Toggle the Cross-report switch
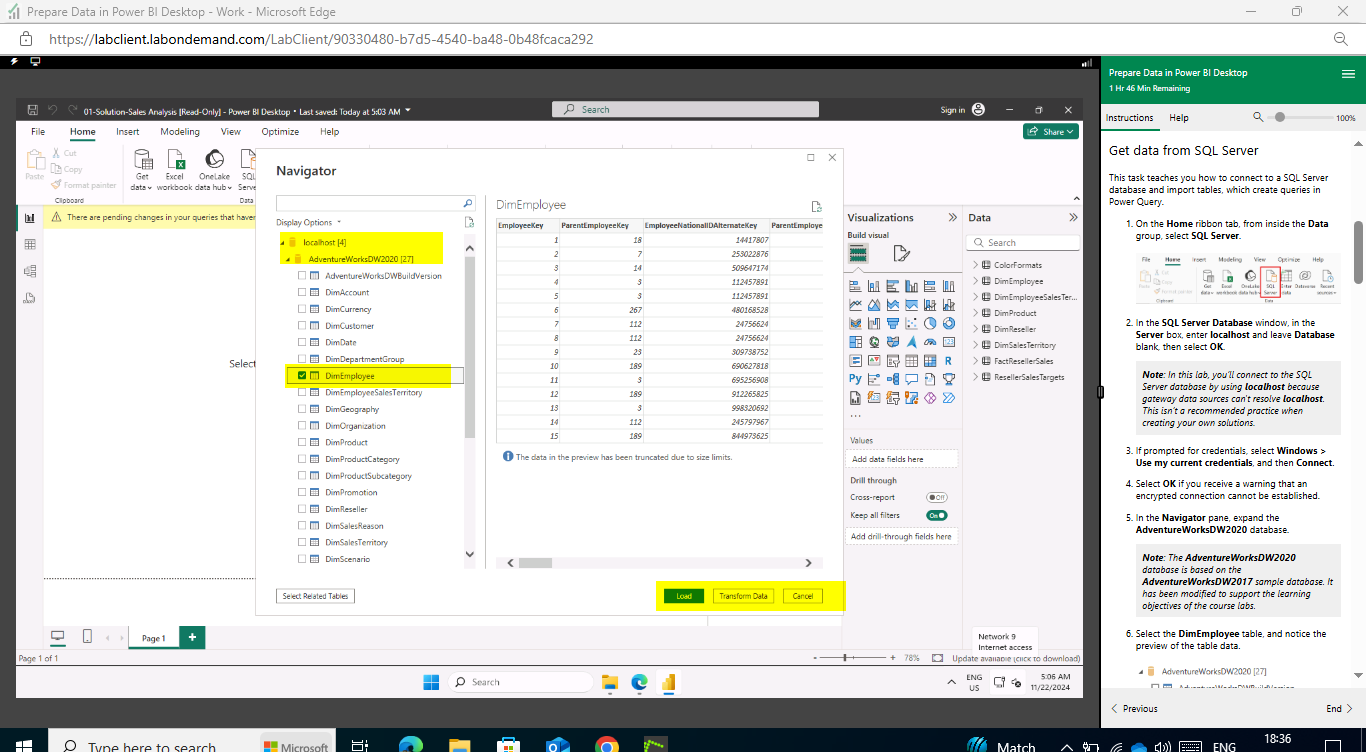This screenshot has height=752, width=1366. click(936, 497)
